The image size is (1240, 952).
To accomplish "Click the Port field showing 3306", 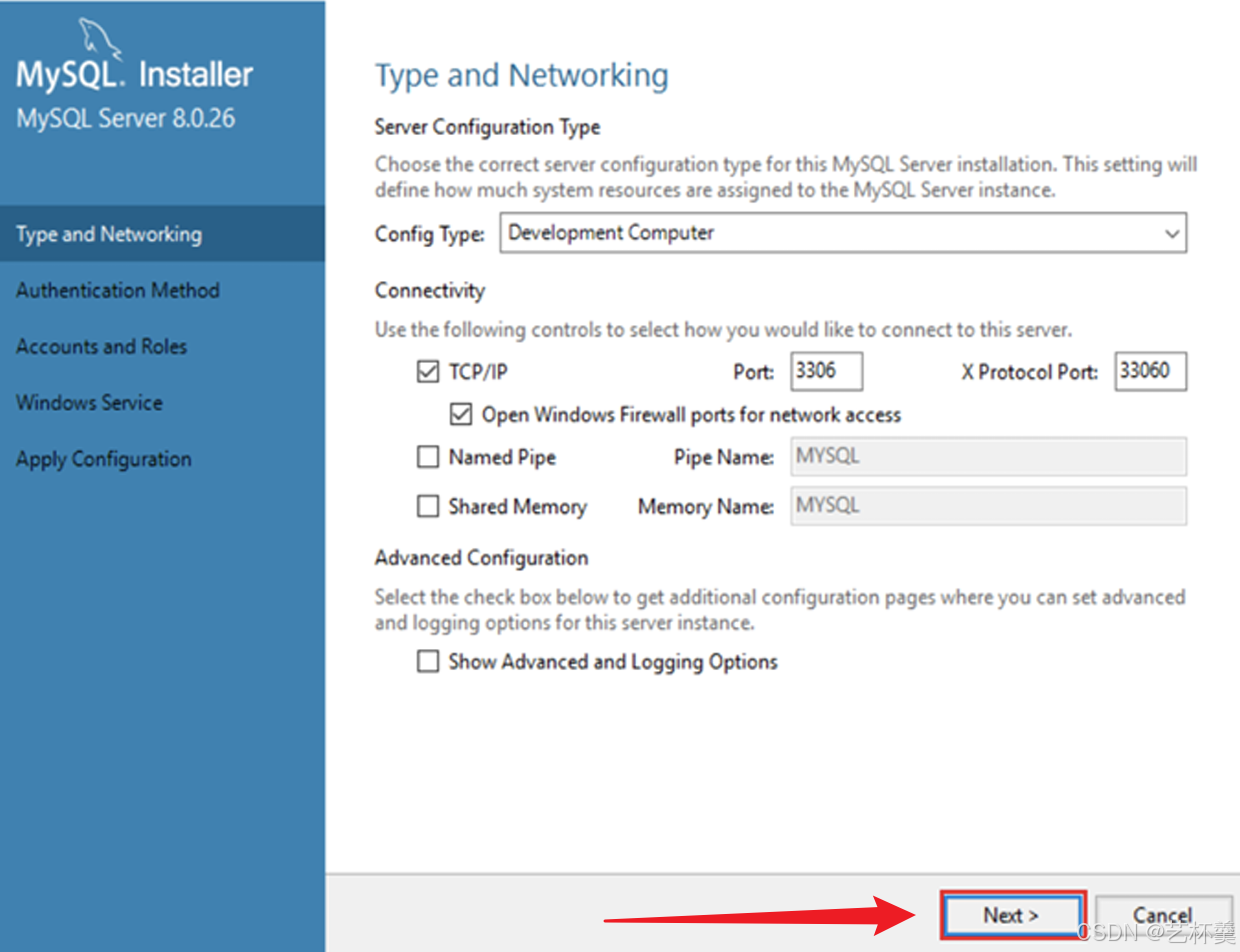I will pos(826,371).
